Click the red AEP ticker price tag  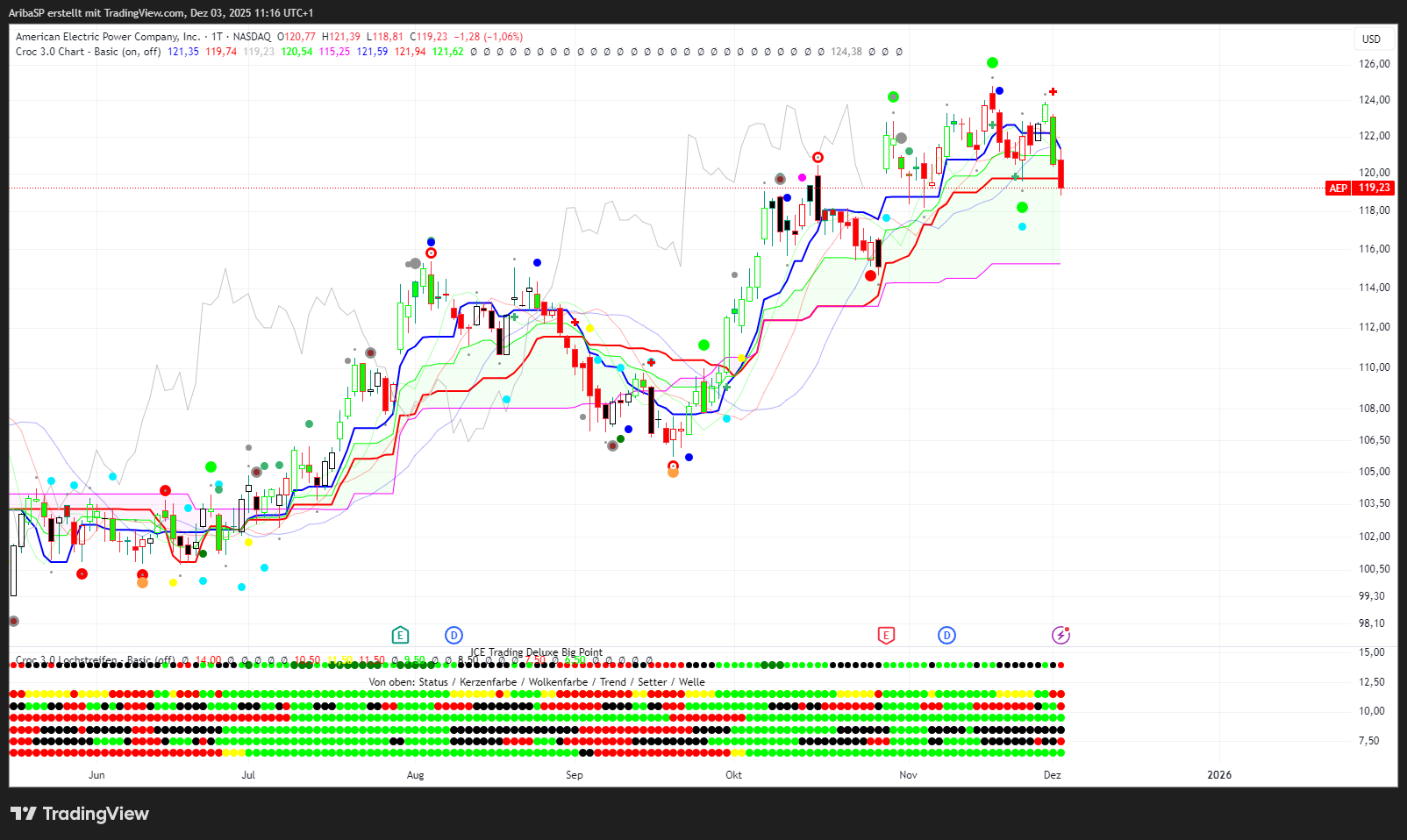coord(1338,188)
